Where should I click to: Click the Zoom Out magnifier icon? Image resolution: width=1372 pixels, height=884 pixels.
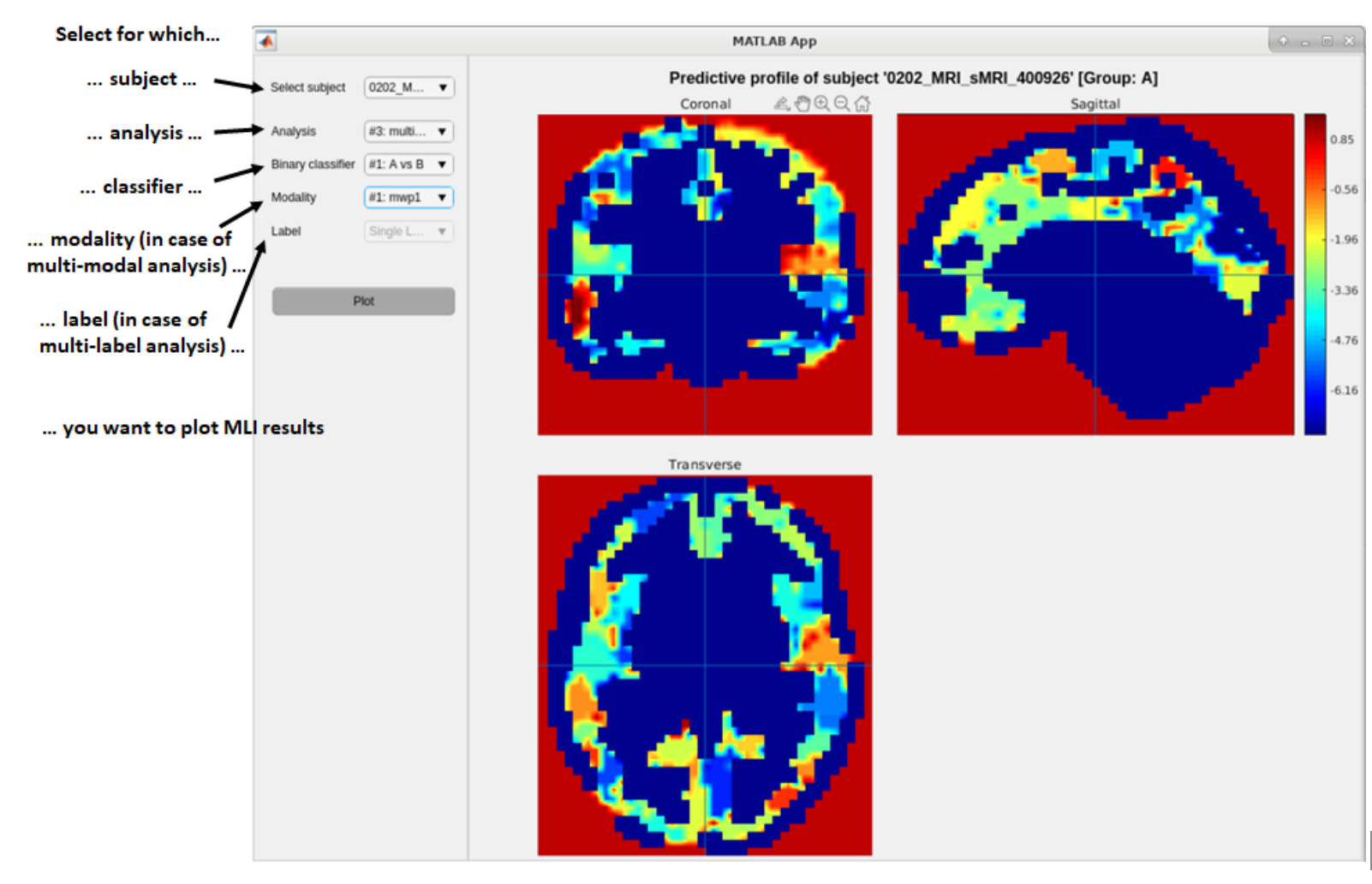(841, 103)
